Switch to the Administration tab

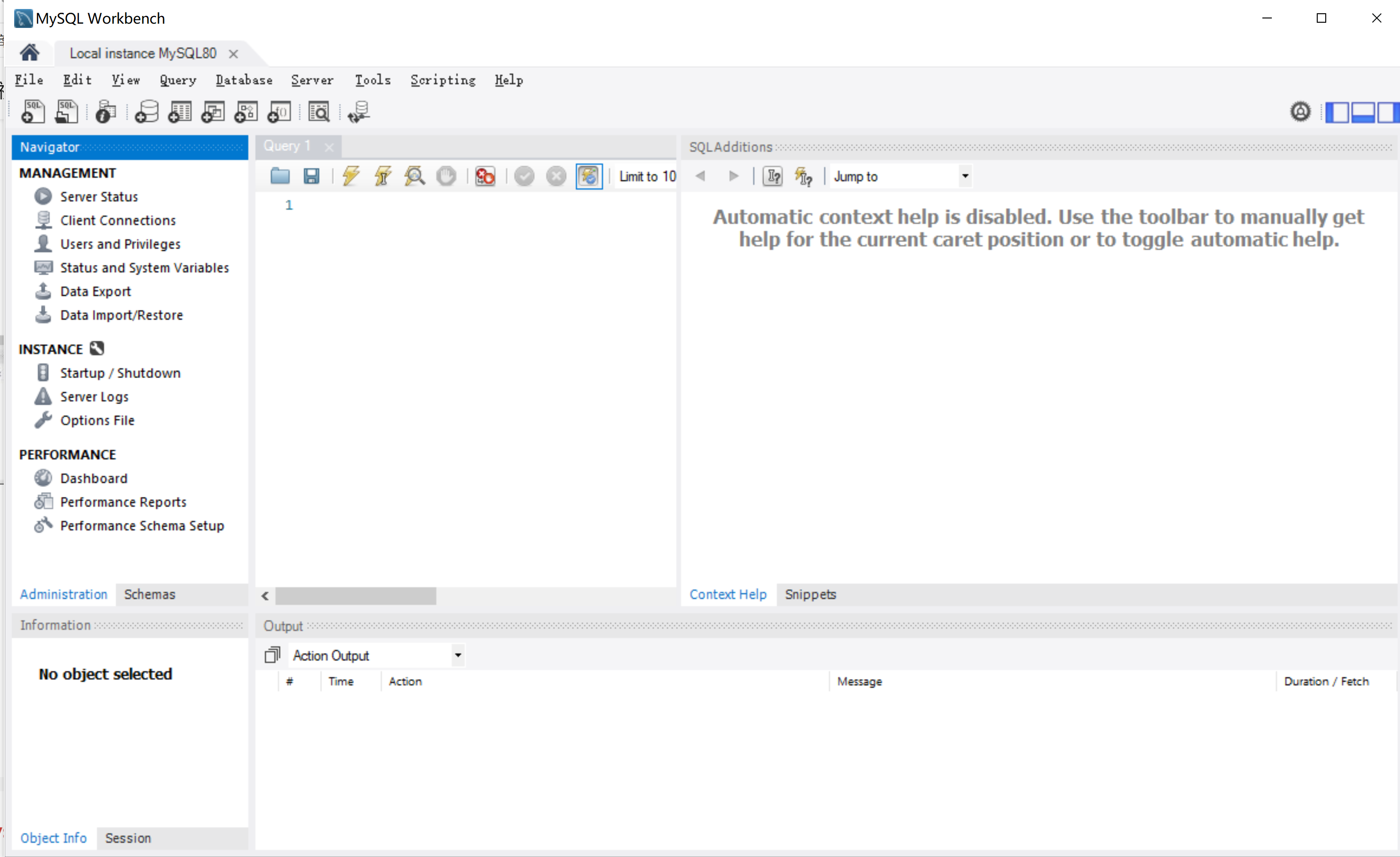[x=63, y=594]
